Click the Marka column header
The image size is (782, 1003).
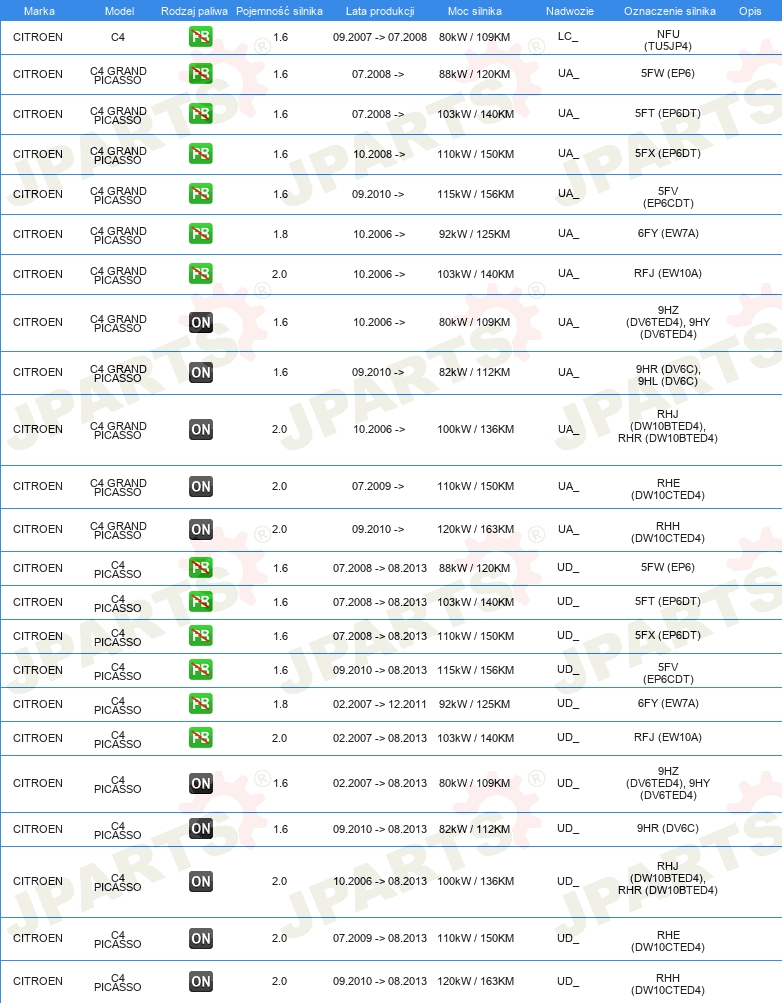pos(39,11)
